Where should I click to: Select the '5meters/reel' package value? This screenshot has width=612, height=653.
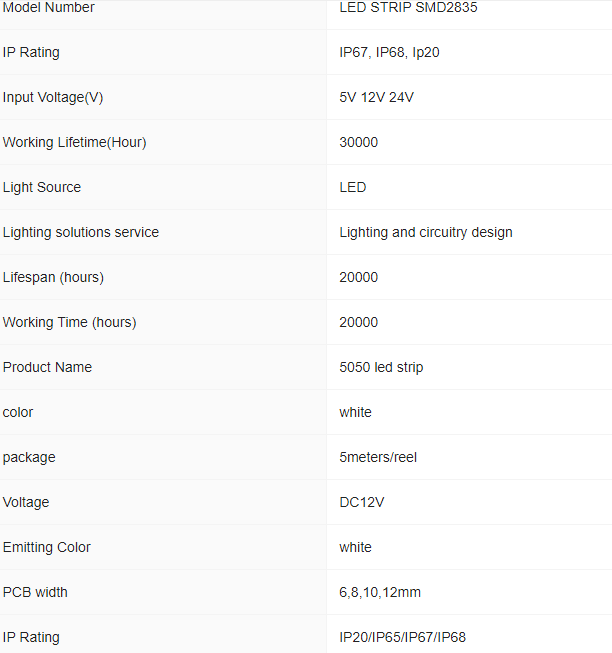pos(378,457)
